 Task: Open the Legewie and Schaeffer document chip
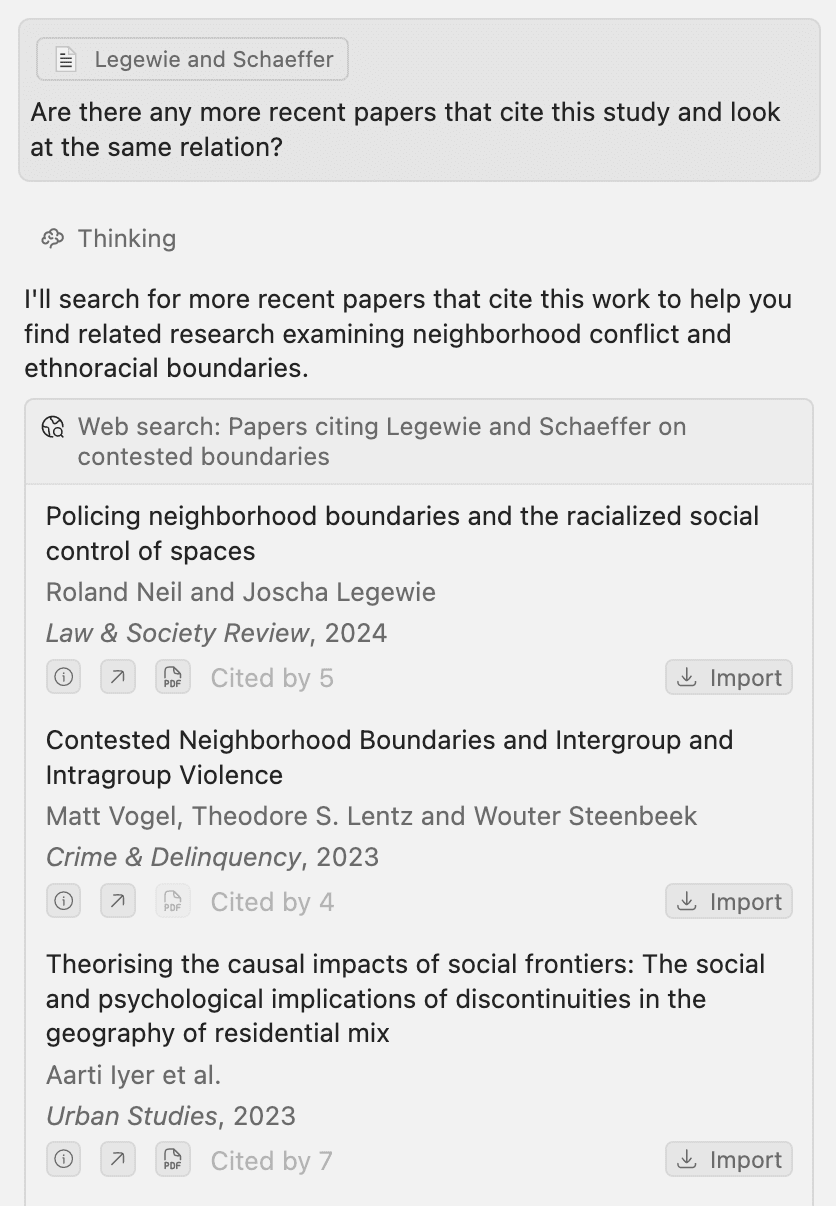tap(193, 60)
